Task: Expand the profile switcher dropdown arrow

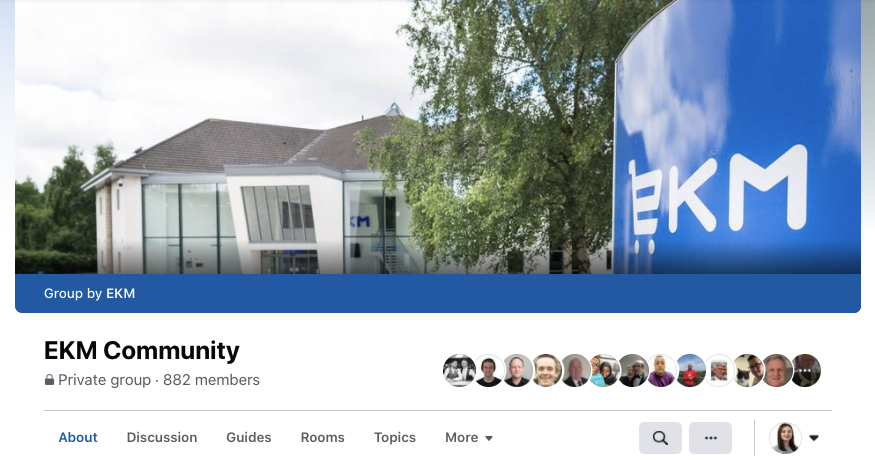Action: point(814,438)
